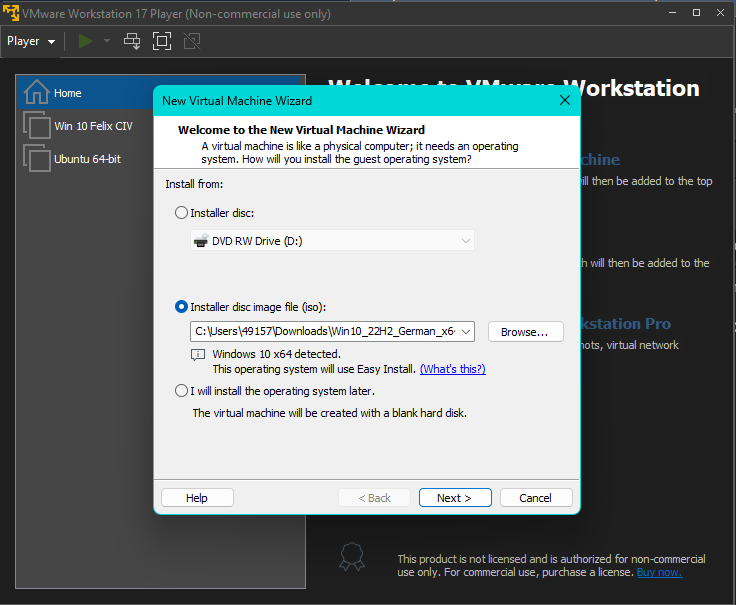Close the New Virtual Machine Wizard dialog
The height and width of the screenshot is (605, 736).
[x=565, y=100]
